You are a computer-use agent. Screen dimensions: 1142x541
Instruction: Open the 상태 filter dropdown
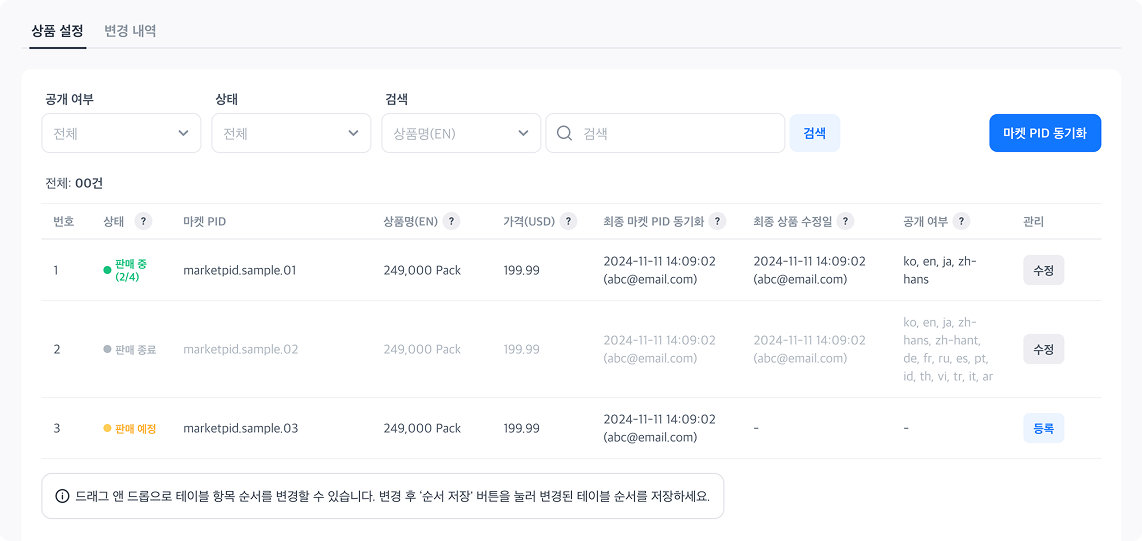coord(291,133)
